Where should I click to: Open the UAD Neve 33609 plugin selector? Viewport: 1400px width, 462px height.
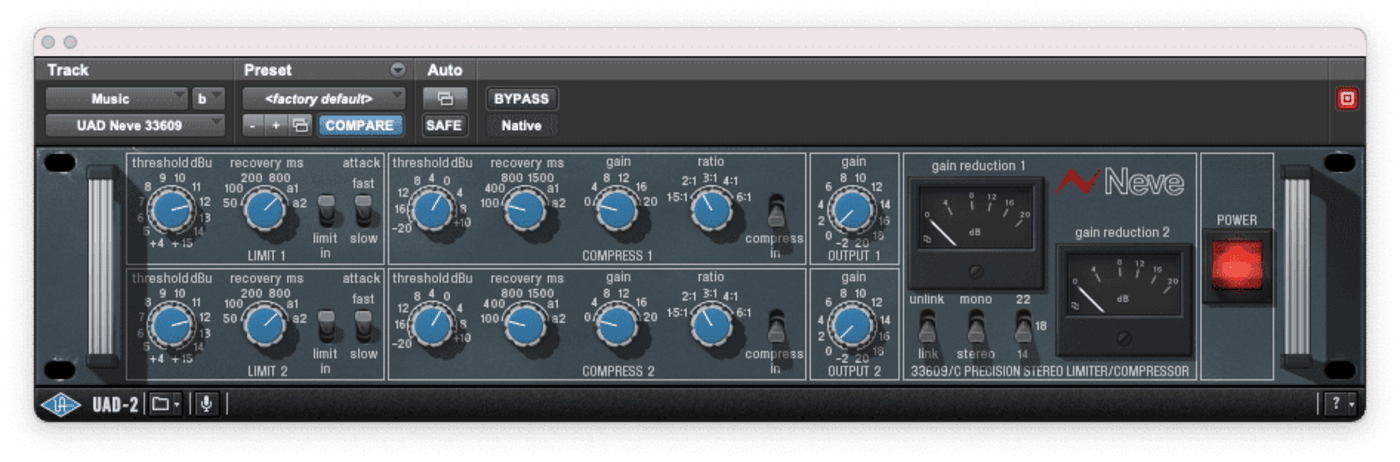tap(136, 126)
